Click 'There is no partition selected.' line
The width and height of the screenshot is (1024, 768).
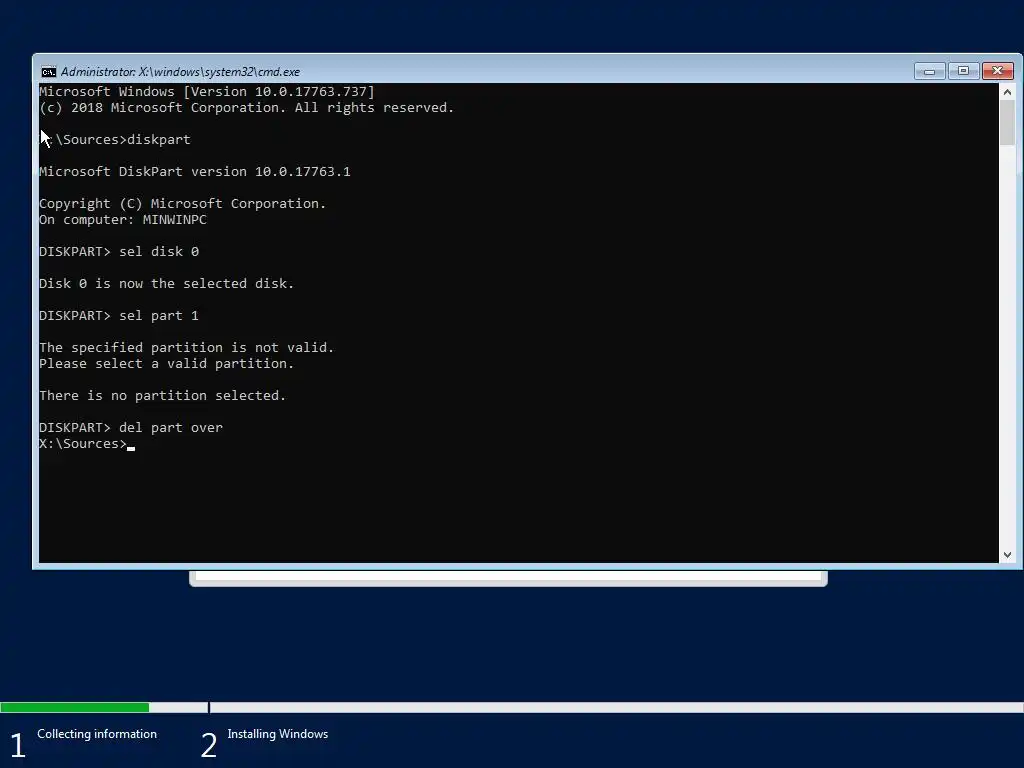coord(163,396)
